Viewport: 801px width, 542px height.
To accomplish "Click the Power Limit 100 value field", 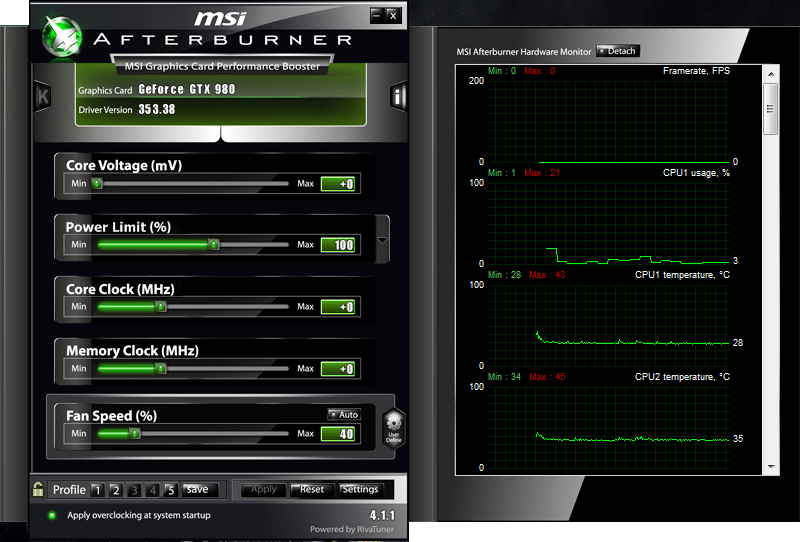I will (338, 245).
